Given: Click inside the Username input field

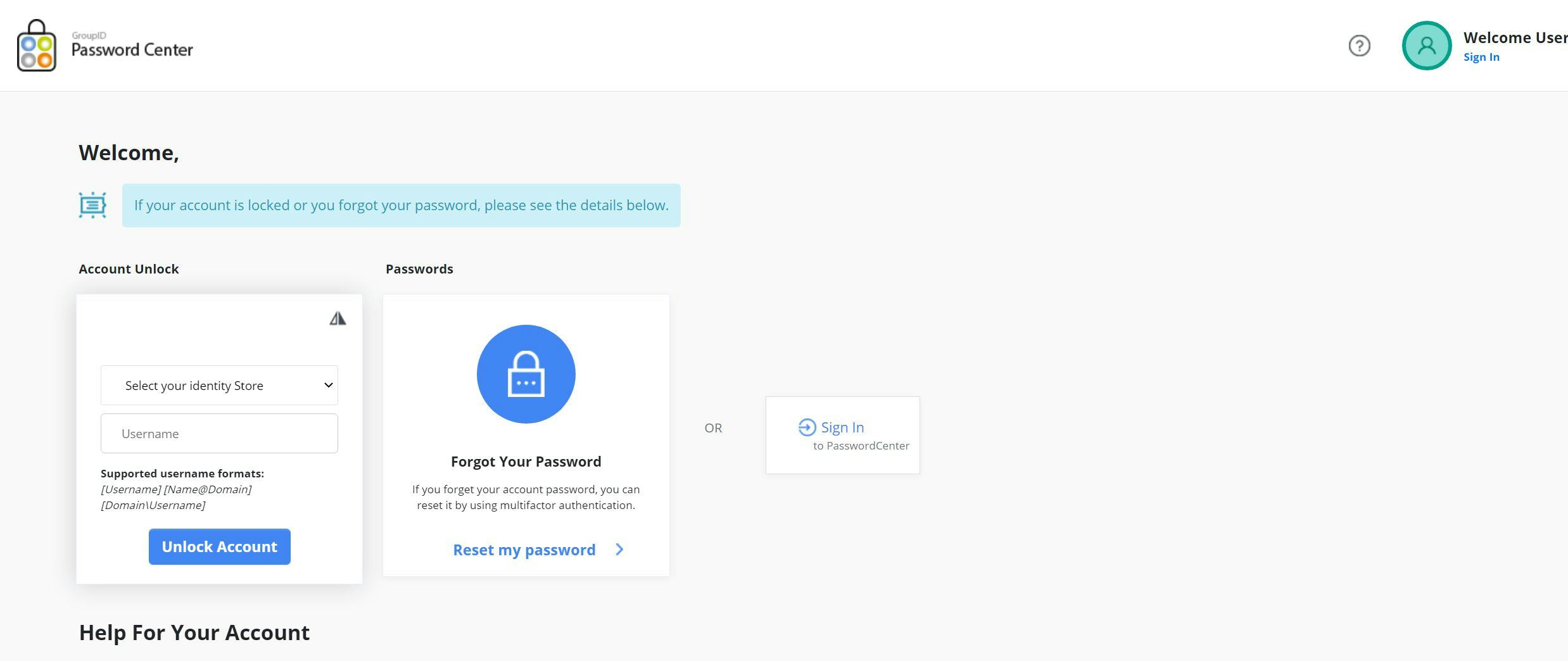Looking at the screenshot, I should 219,433.
